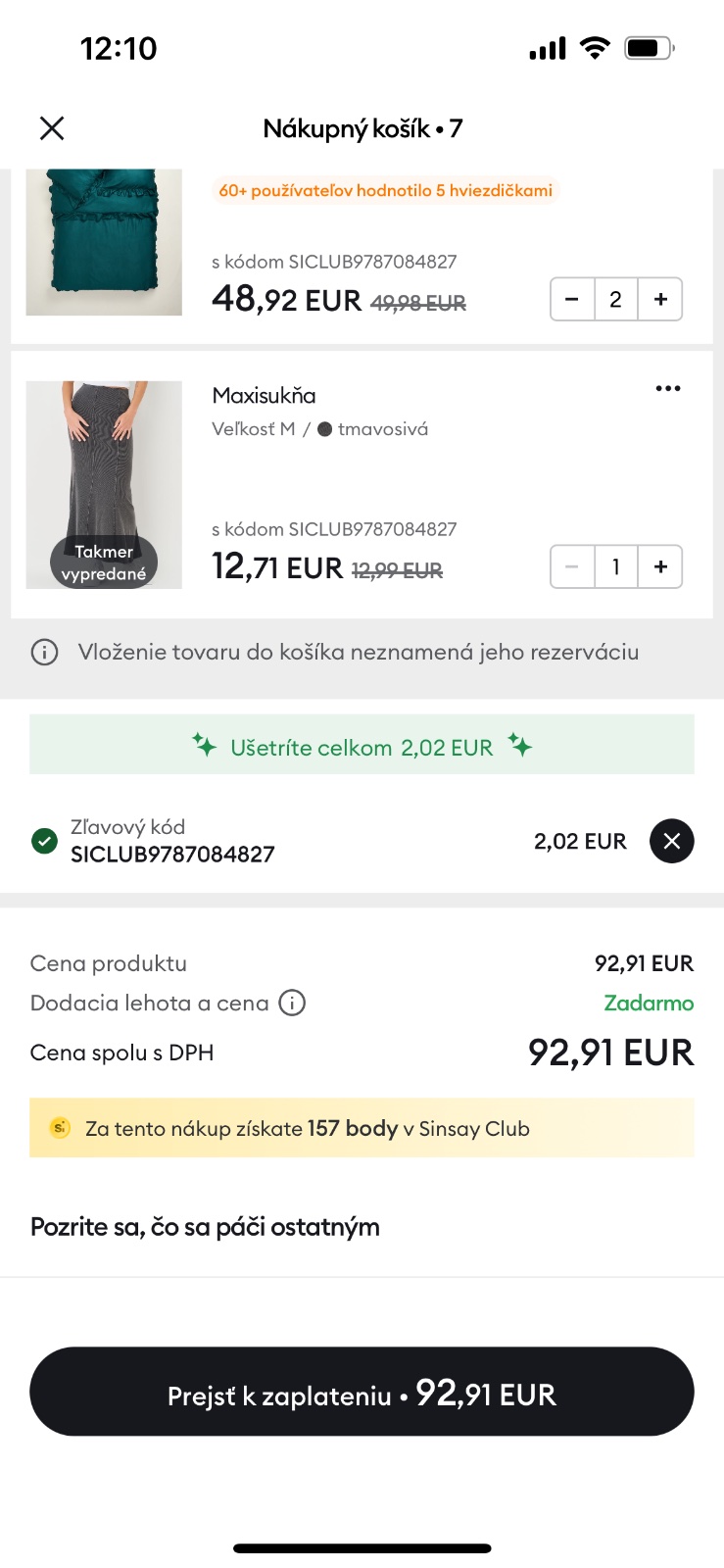Image resolution: width=724 pixels, height=1568 pixels.
Task: Tap the Ušetríte celkom savings banner
Action: 362,746
